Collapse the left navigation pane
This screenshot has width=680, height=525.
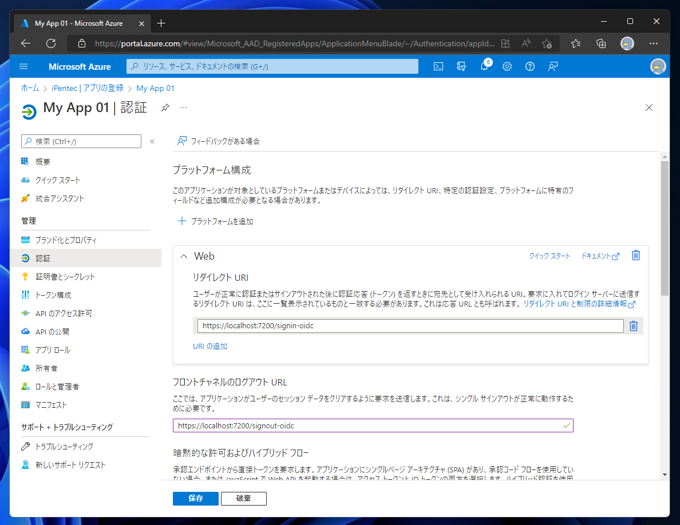tap(152, 141)
